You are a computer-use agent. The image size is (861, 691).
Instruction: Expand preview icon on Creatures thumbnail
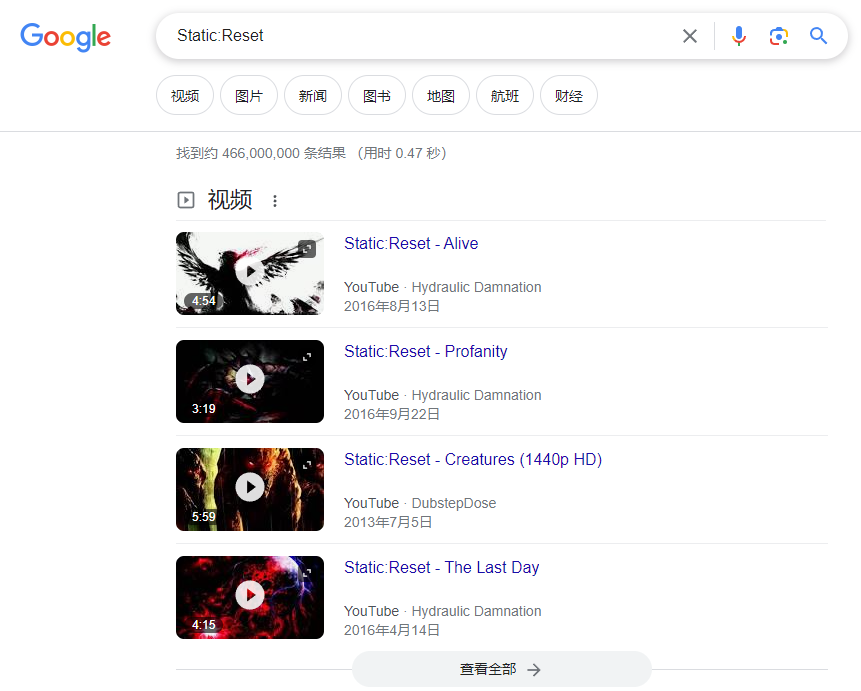[x=307, y=465]
